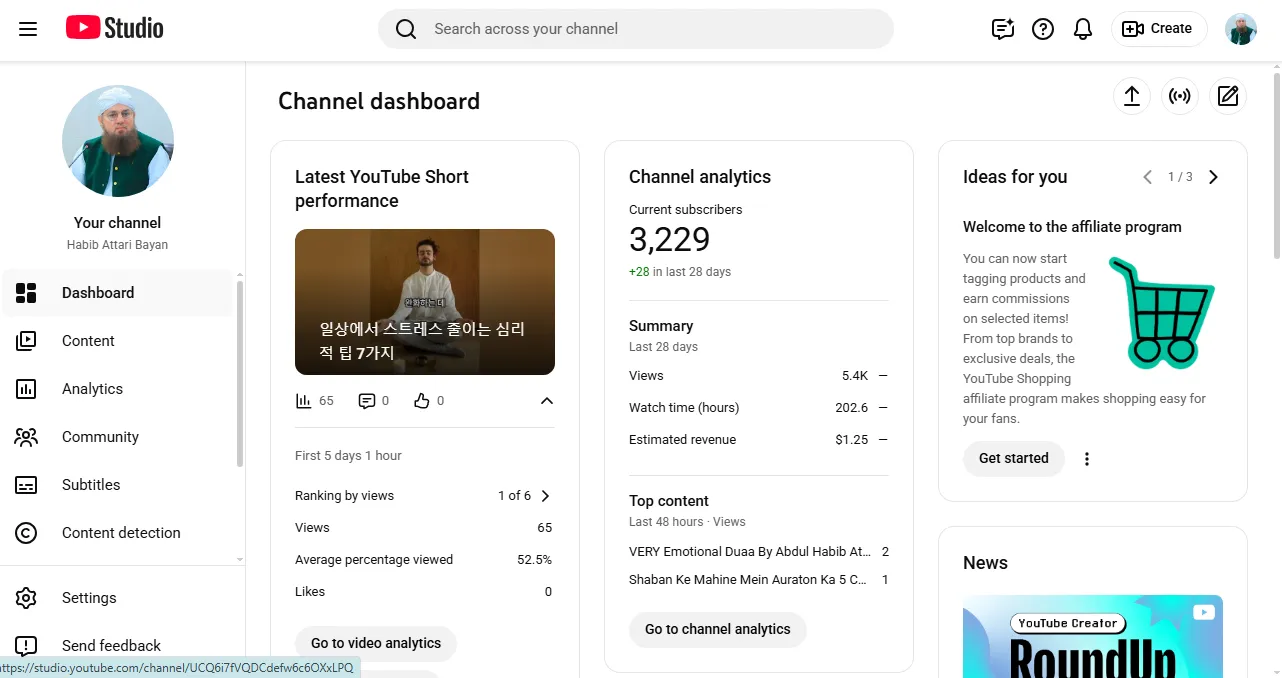Click the sidebar scrollbar
1282x678 pixels.
tap(239, 373)
